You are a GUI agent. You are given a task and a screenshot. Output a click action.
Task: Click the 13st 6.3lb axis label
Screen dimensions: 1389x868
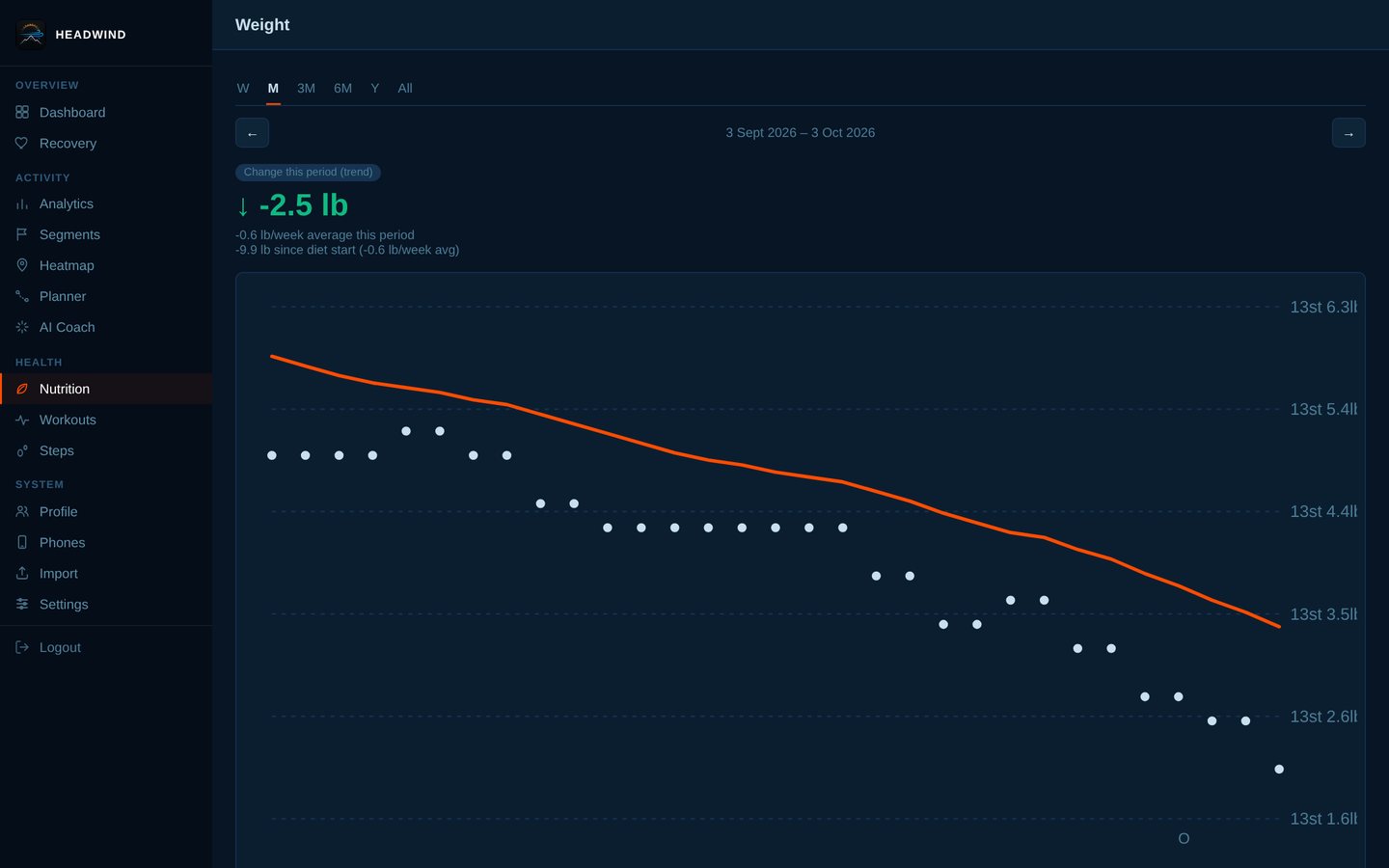(x=1323, y=308)
